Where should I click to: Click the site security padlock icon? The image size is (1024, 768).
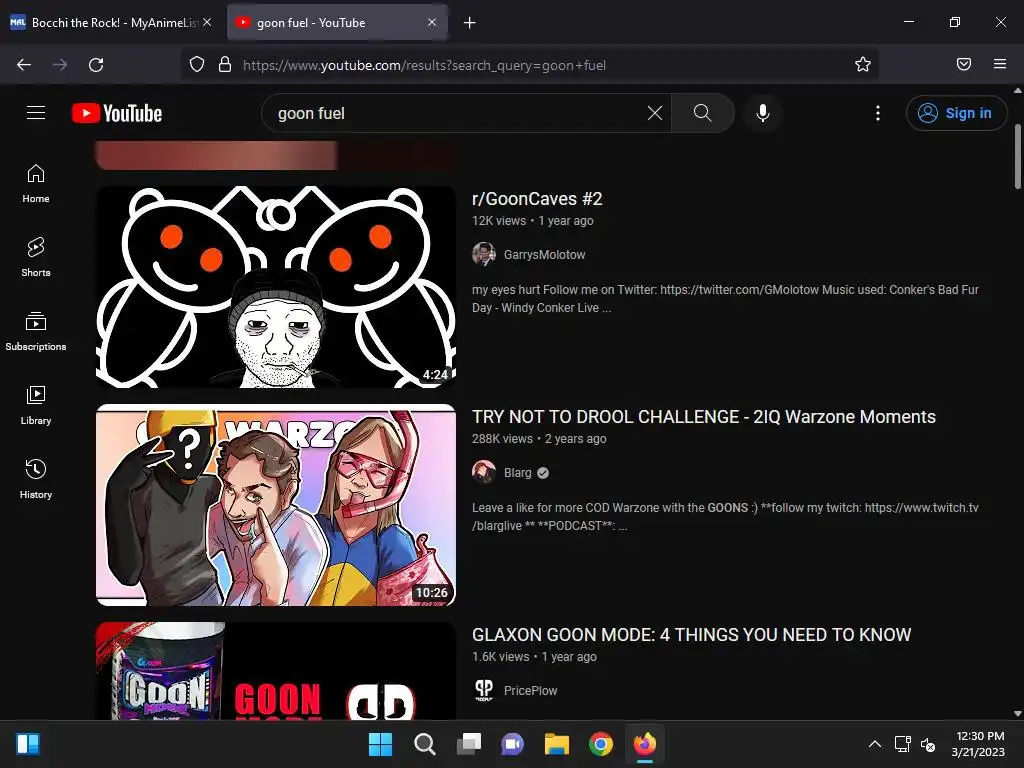click(x=225, y=64)
